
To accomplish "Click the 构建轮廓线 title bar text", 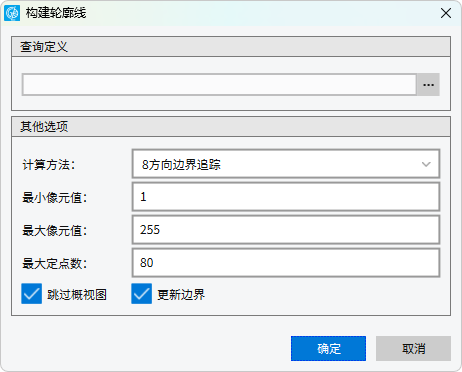I will click(x=56, y=13).
